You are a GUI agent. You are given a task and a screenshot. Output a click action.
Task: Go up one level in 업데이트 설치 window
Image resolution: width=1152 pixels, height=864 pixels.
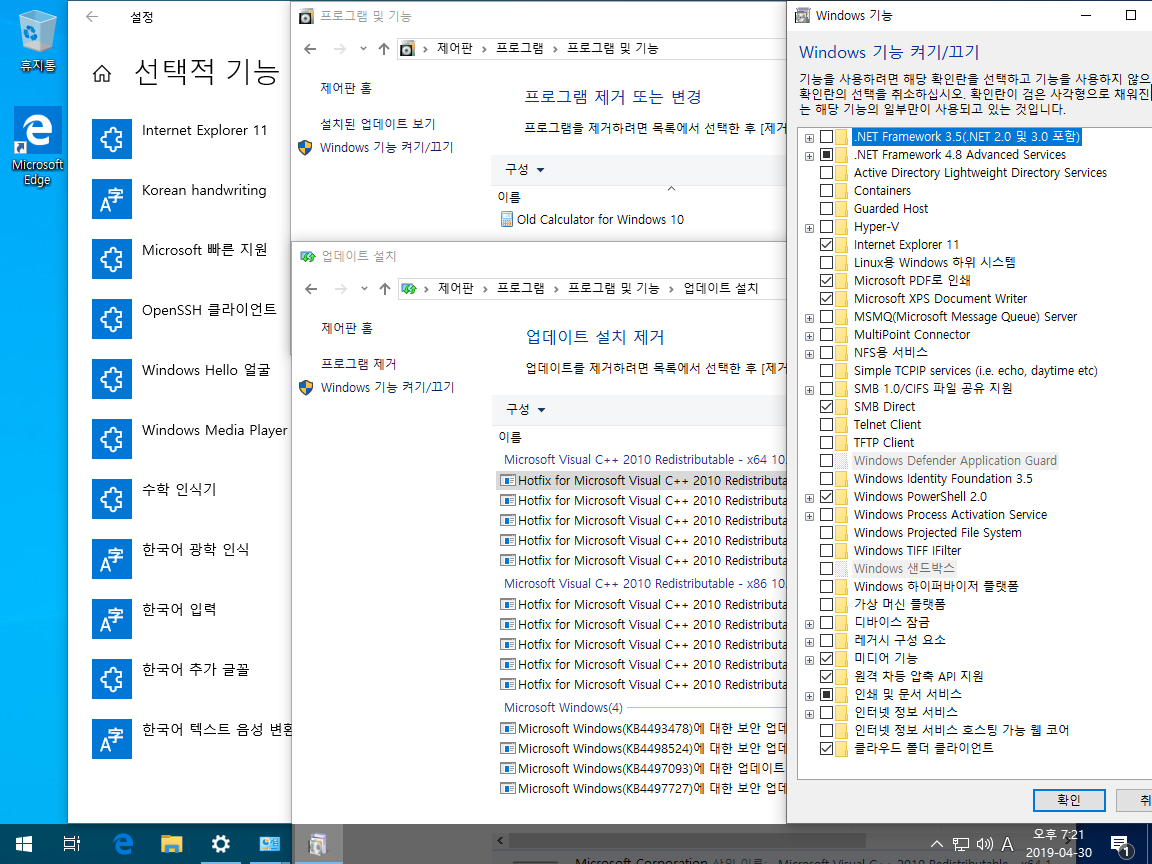[x=384, y=289]
